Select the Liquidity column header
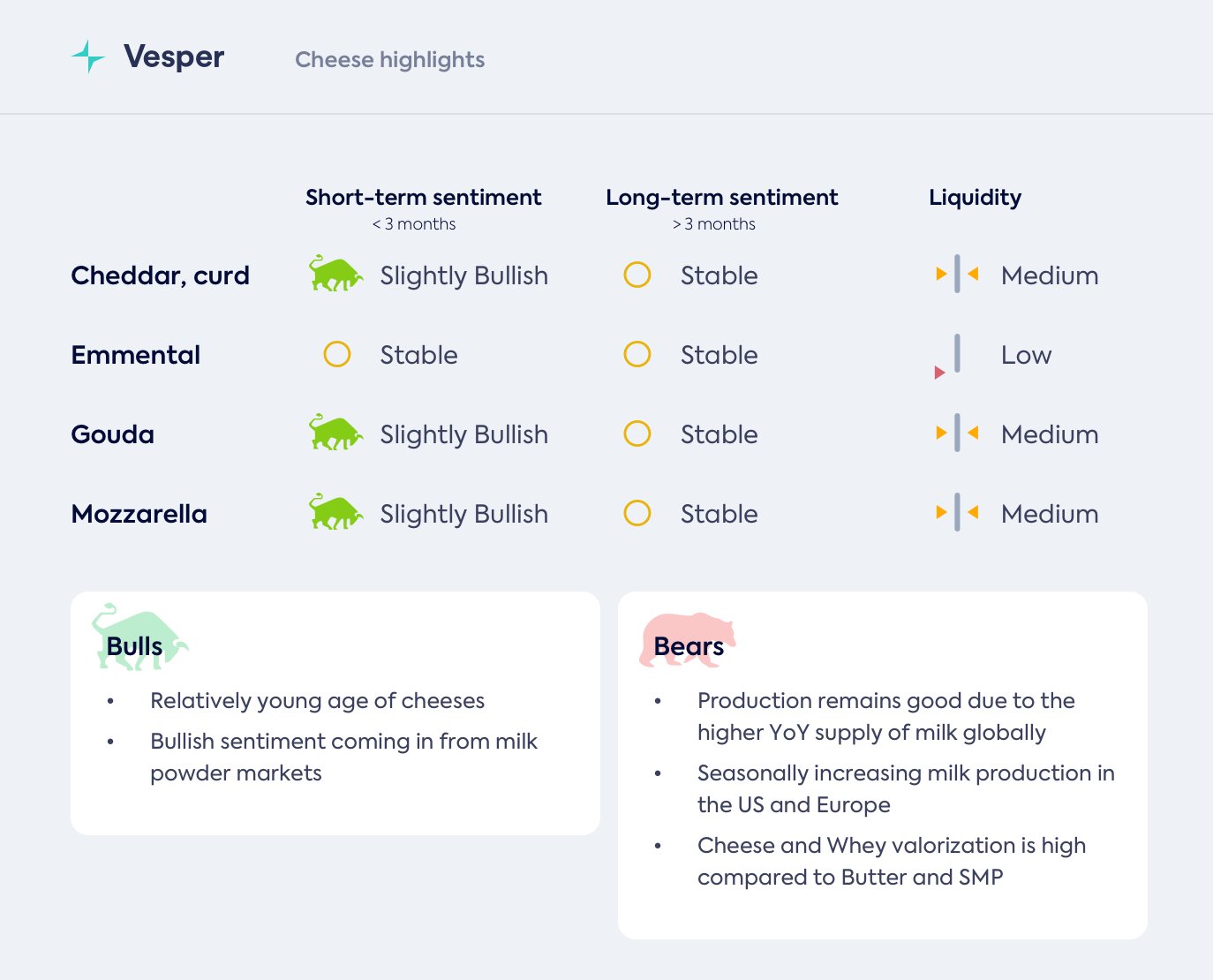The width and height of the screenshot is (1213, 980). tap(975, 198)
